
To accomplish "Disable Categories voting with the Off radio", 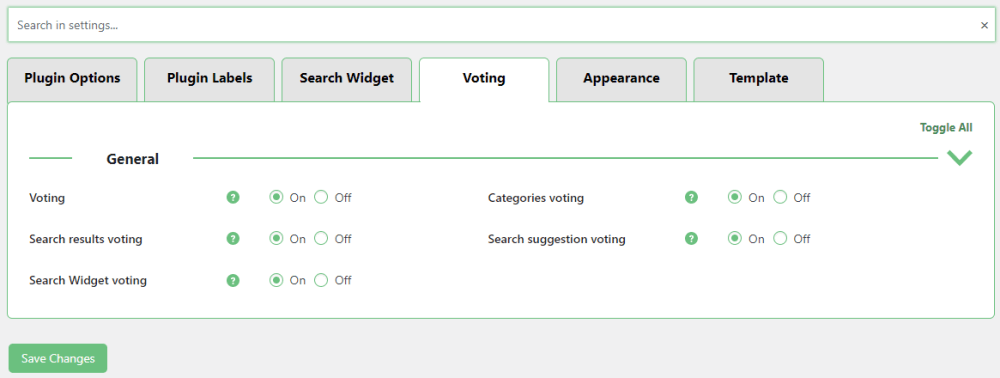I will tap(780, 198).
